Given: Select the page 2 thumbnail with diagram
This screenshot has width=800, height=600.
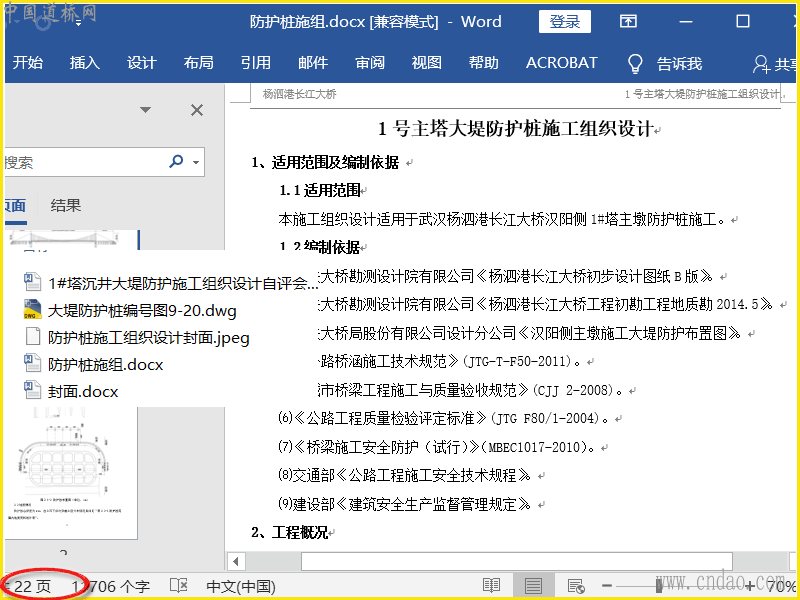Looking at the screenshot, I should click(x=71, y=472).
